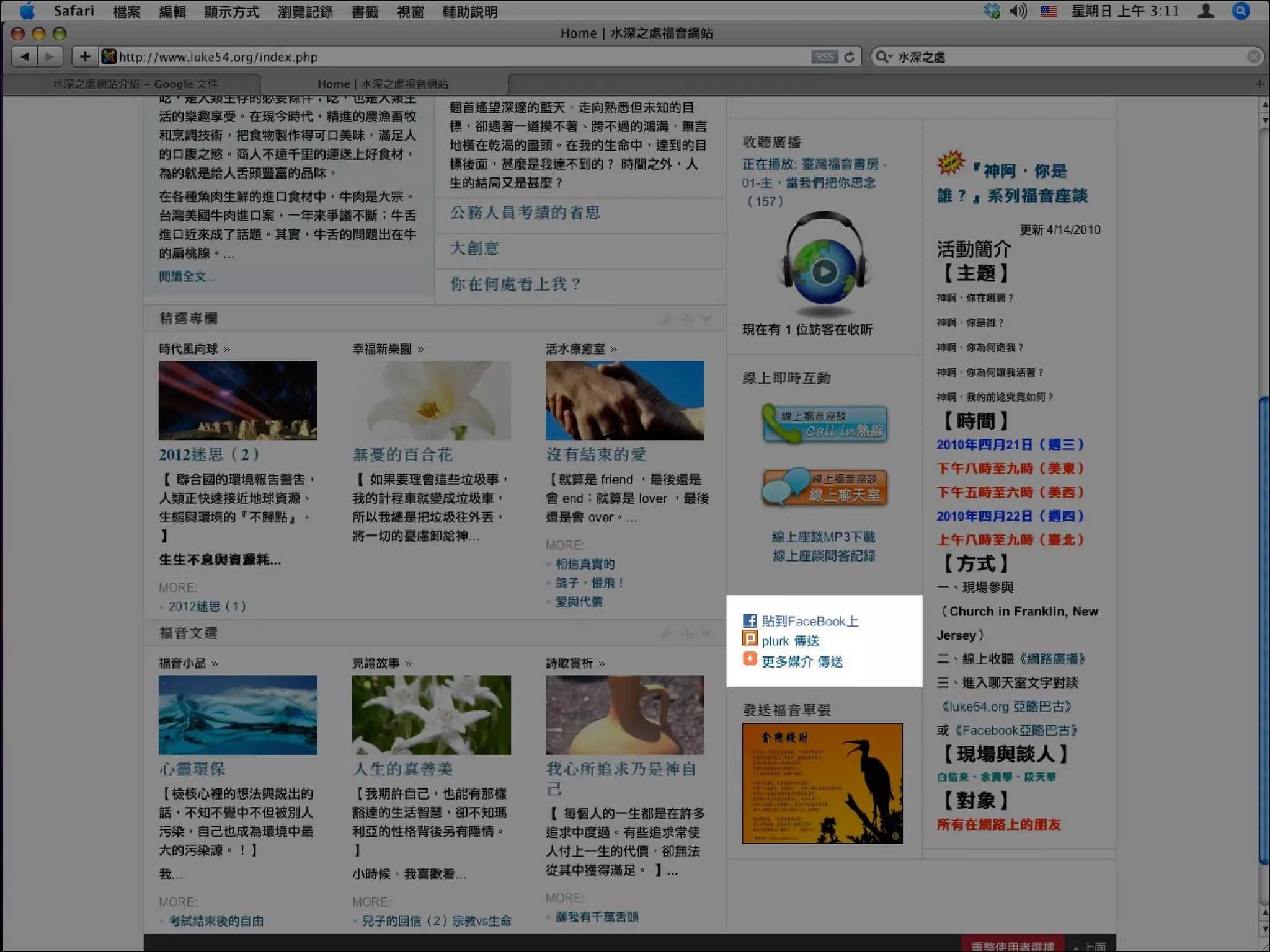
Task: Click the vertical scrollbar thumb
Action: click(x=1264, y=629)
